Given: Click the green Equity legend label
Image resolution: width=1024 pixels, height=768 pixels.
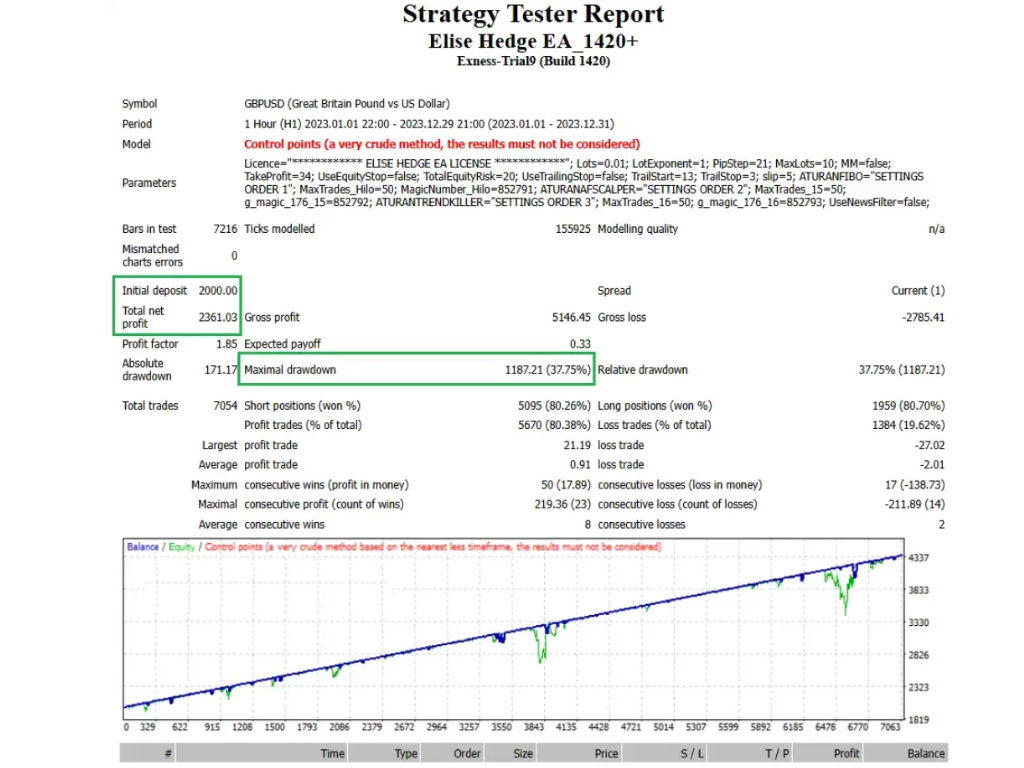Looking at the screenshot, I should coord(181,547).
